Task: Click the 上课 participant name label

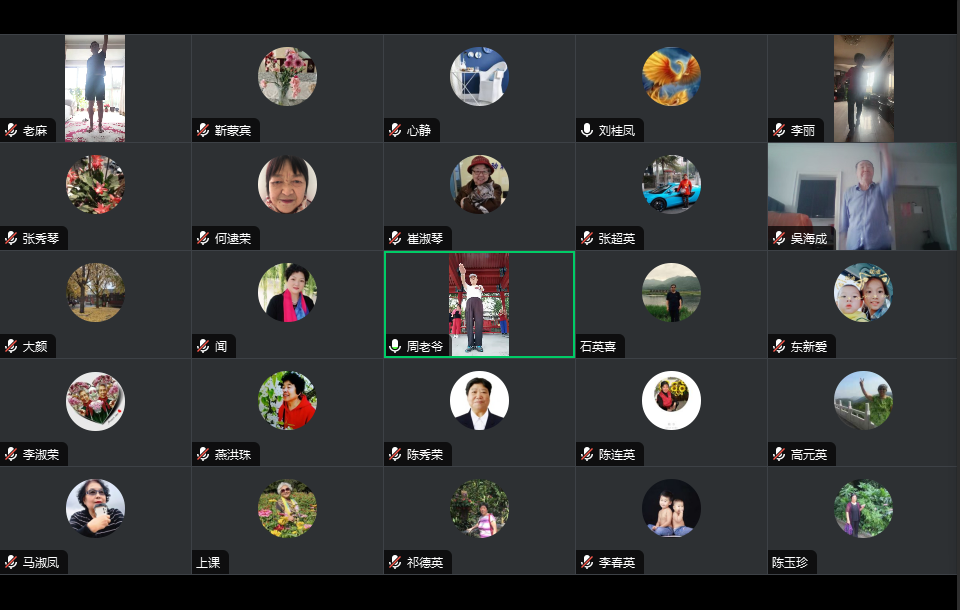Action: 208,562
